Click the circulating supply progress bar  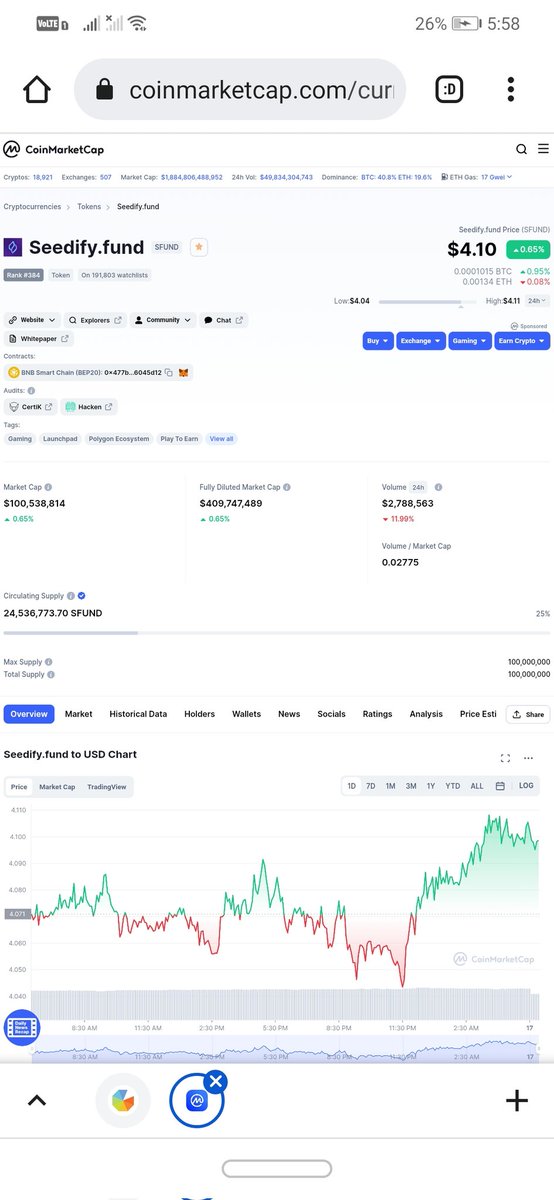point(277,632)
